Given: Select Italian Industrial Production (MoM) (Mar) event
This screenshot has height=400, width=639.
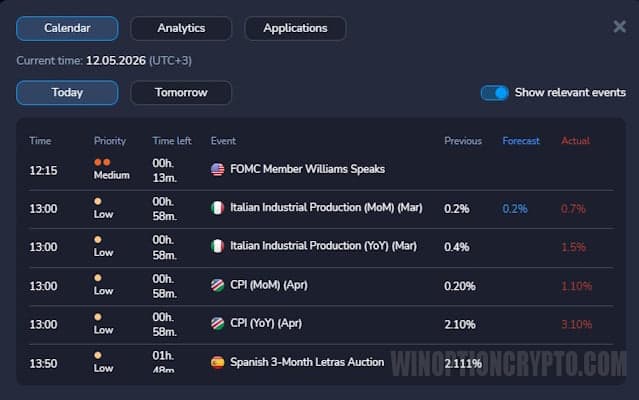Looking at the screenshot, I should click(x=326, y=208).
